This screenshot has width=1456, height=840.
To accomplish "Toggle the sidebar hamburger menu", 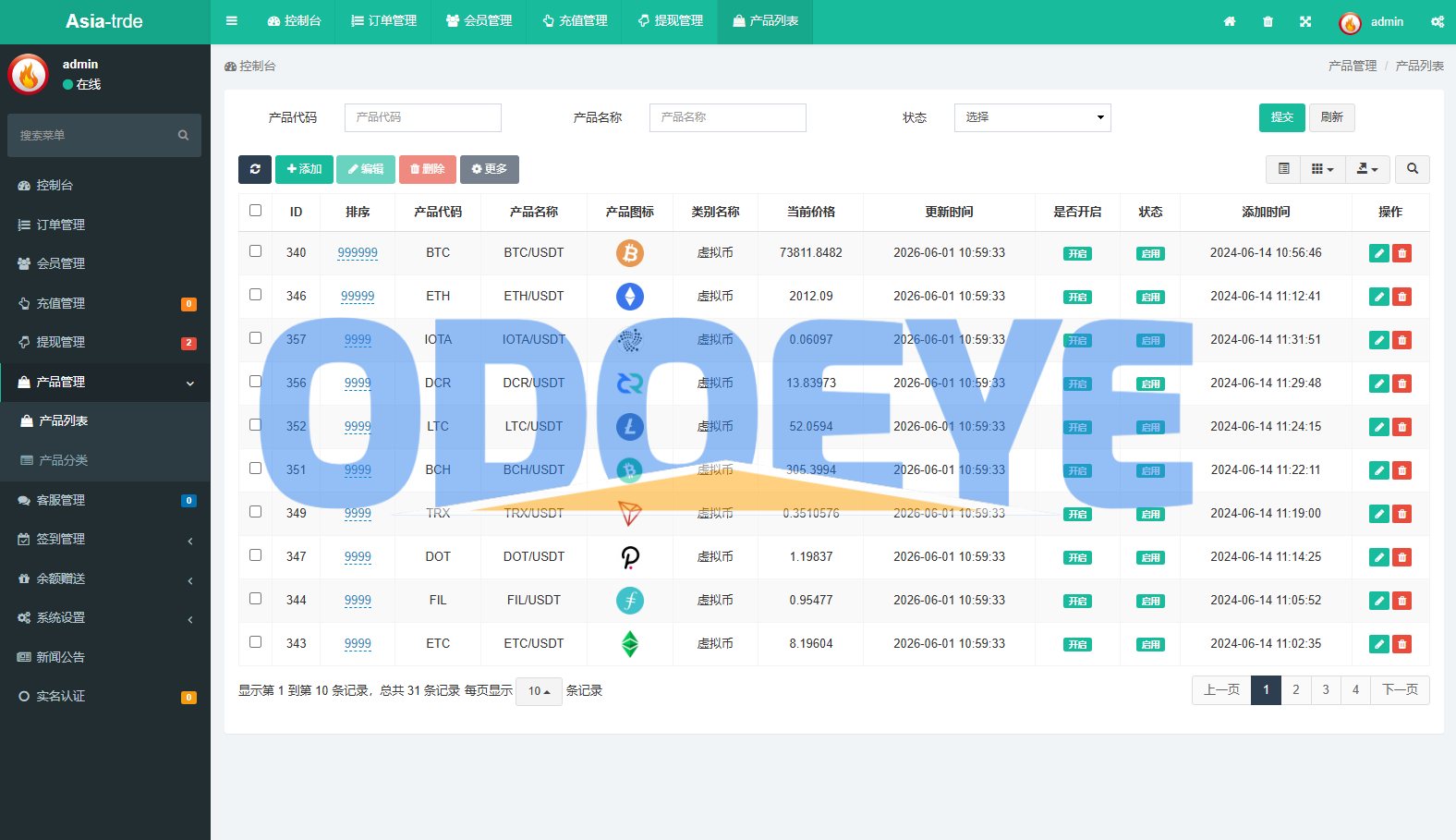I will [x=232, y=21].
